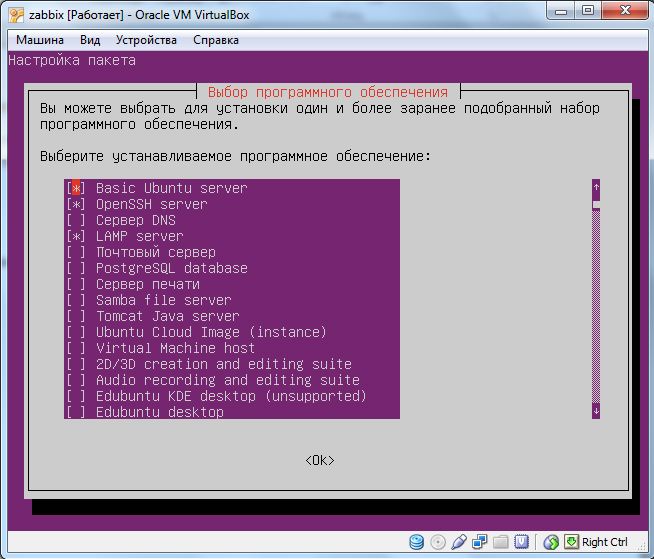Minimize the VirtualBox window
The image size is (654, 559).
(x=561, y=10)
